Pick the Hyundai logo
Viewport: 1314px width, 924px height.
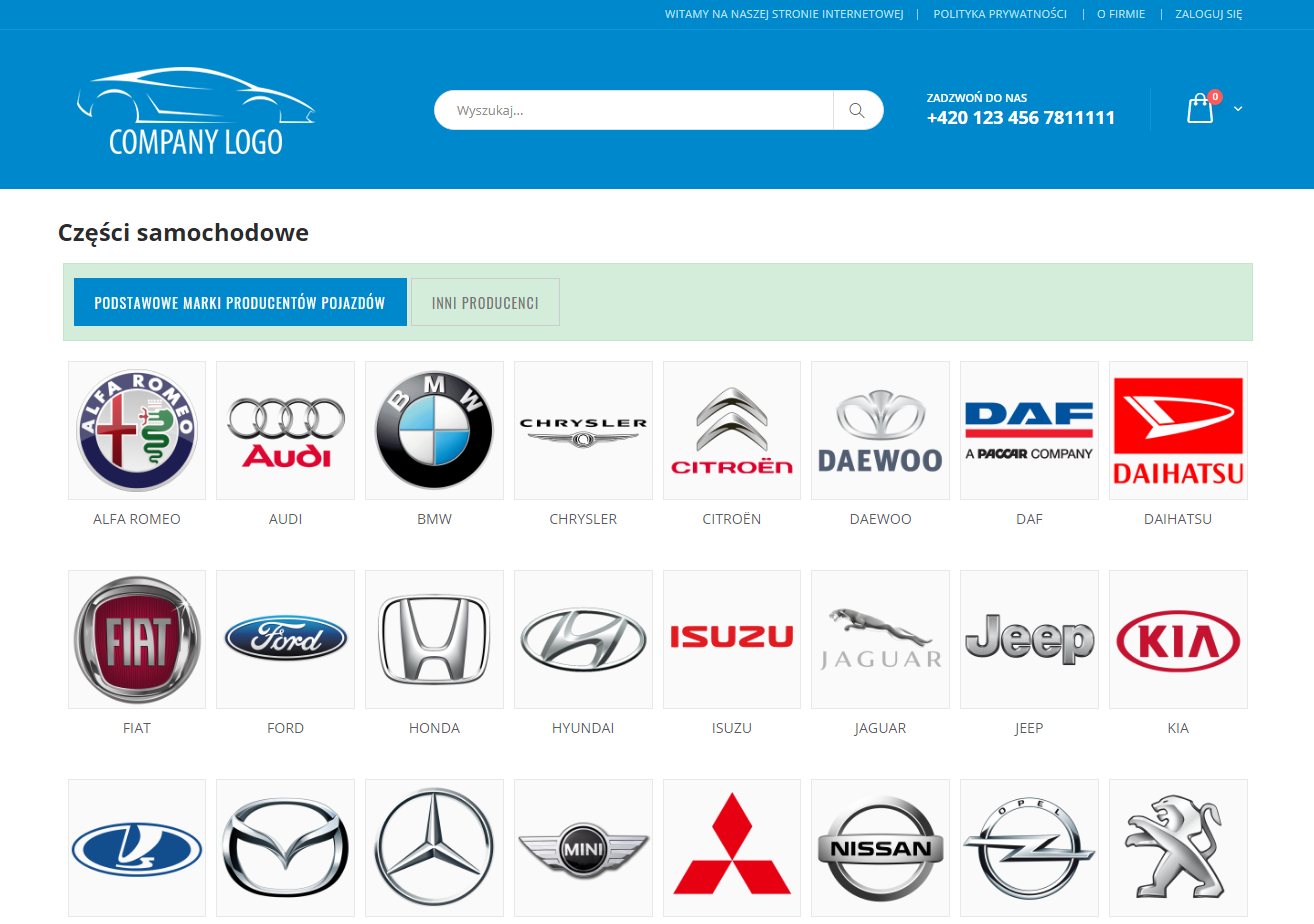pyautogui.click(x=583, y=639)
